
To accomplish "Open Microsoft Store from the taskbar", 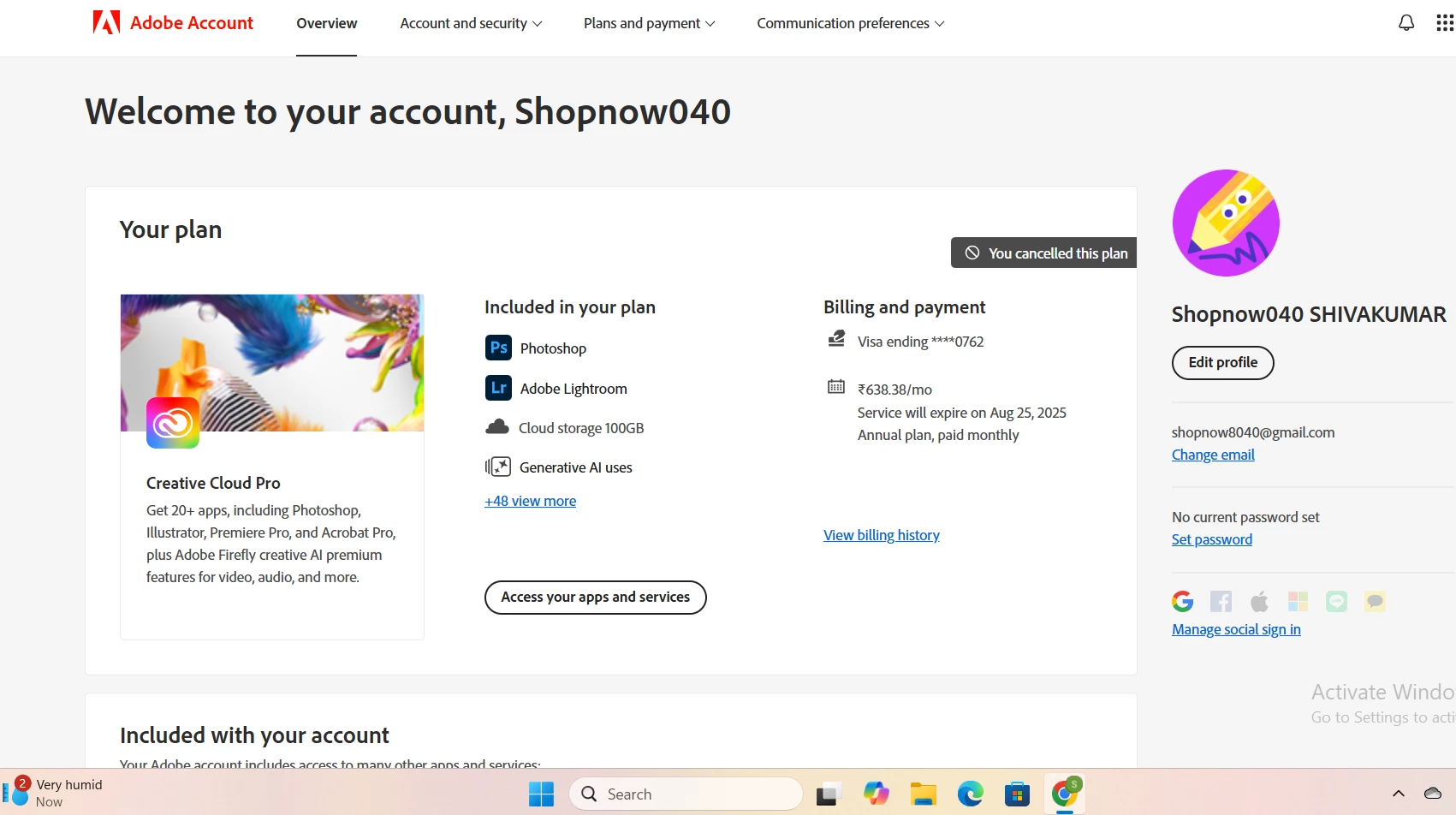I will [x=1017, y=794].
